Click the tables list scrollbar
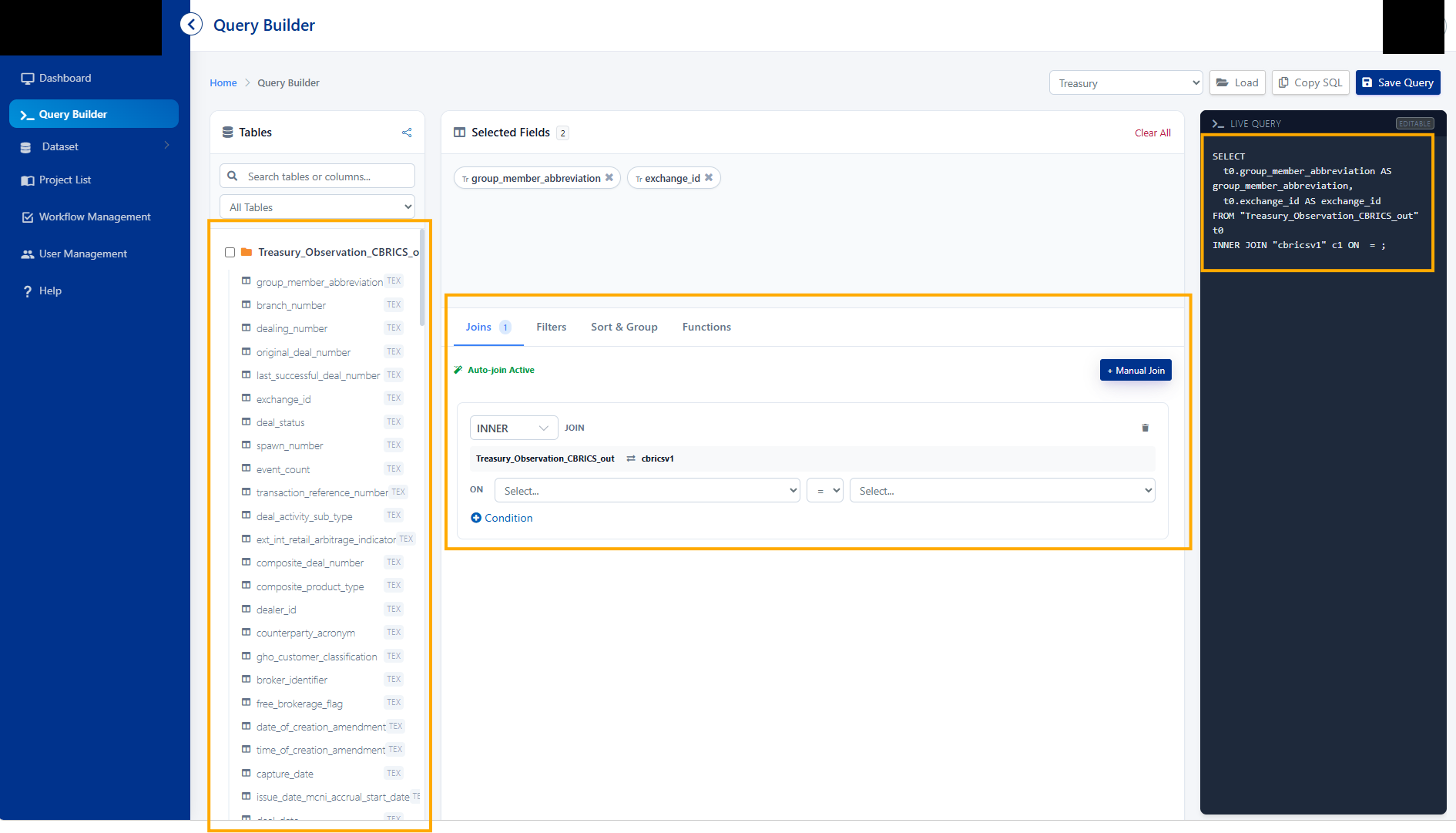 pyautogui.click(x=421, y=277)
